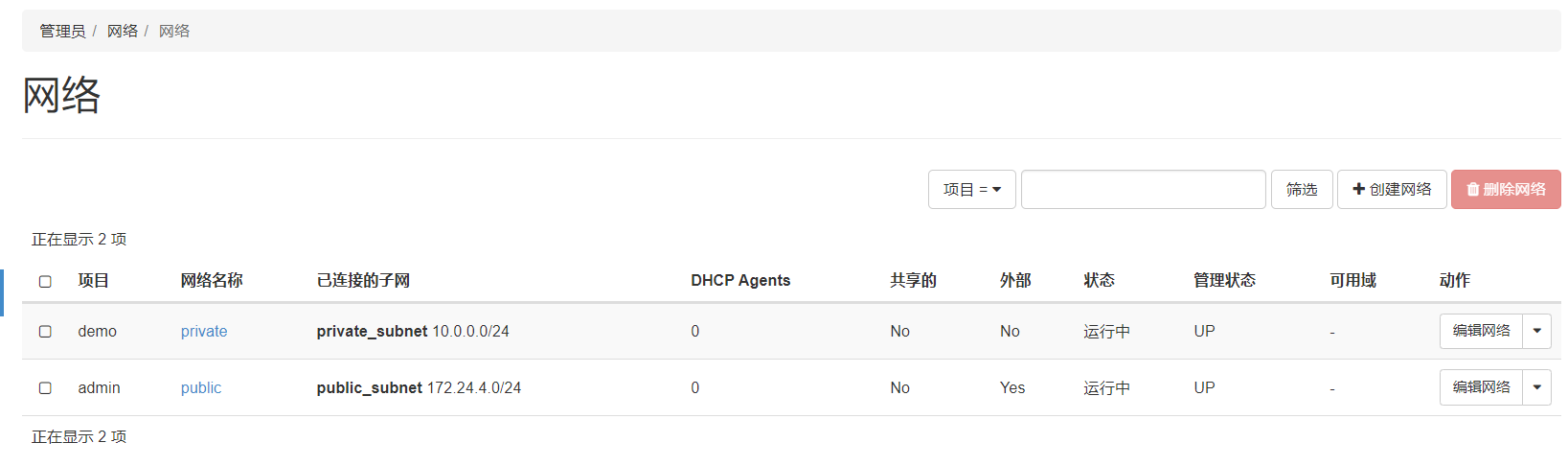Screen dimensions: 1568x466
Task: Click the 状态 column header
Action: pos(1099,281)
